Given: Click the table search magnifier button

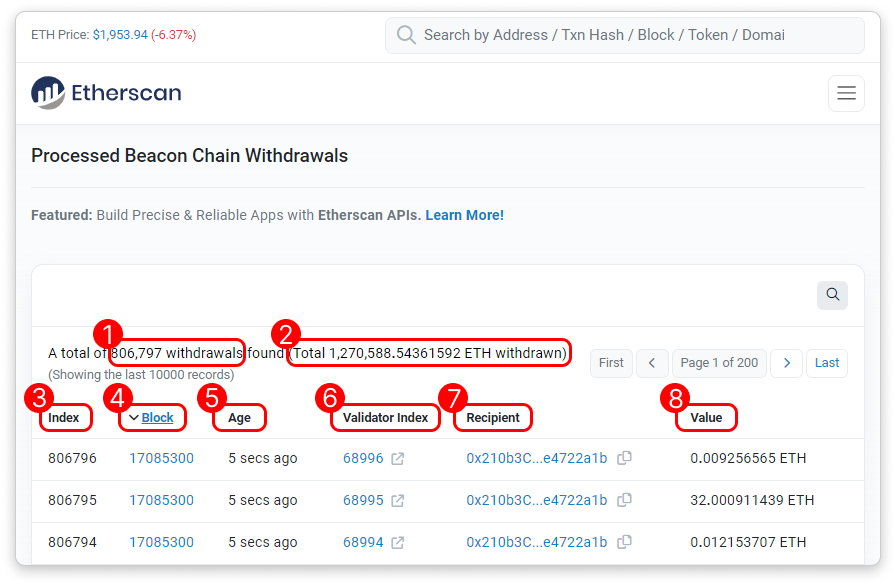Looking at the screenshot, I should tap(832, 295).
